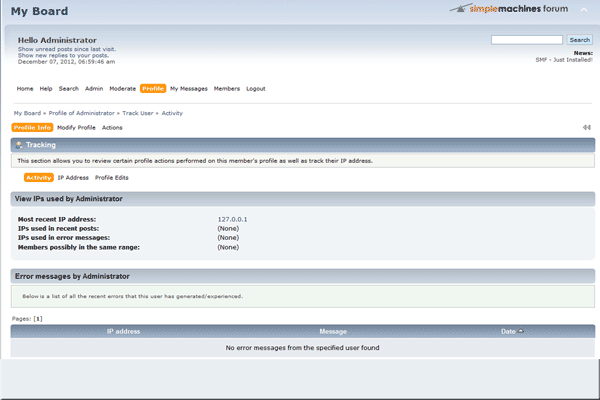Click 'Hello Administrator' greeting

pos(57,40)
